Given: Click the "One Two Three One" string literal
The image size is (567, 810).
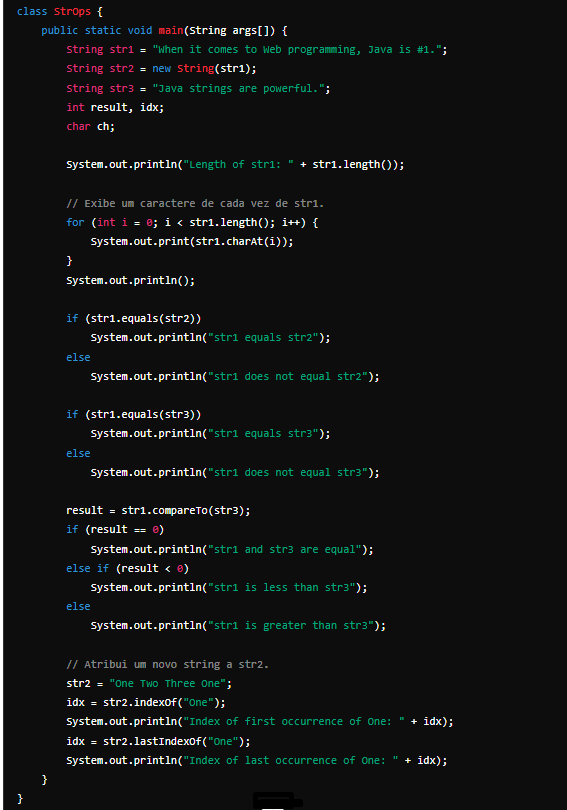Looking at the screenshot, I should [168, 684].
